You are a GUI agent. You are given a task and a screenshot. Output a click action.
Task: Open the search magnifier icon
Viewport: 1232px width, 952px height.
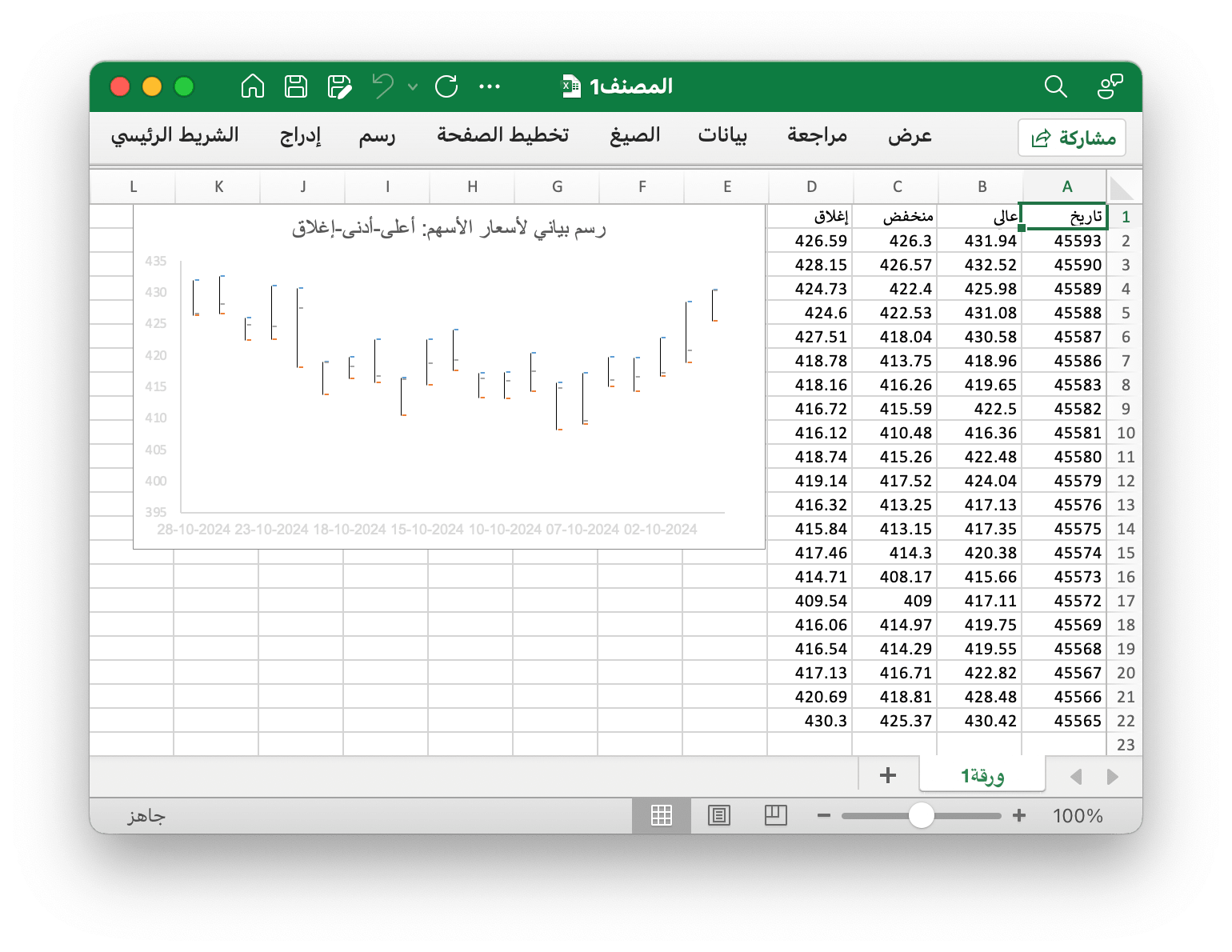tap(1056, 86)
